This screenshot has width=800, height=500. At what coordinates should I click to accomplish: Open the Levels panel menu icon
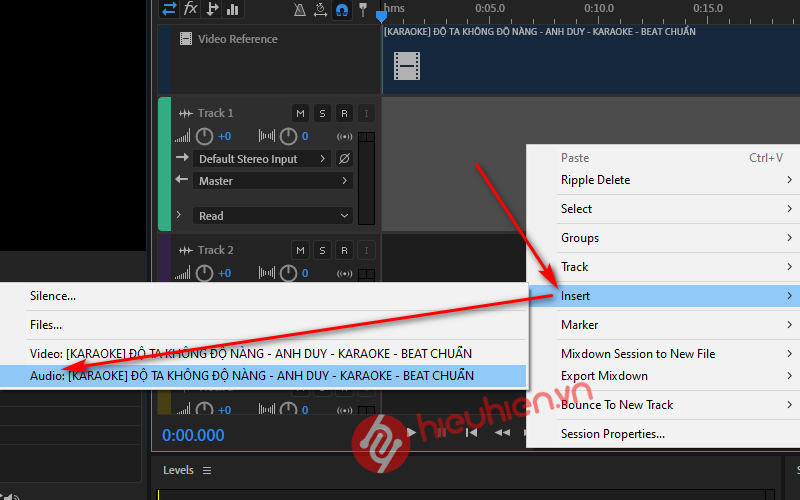[207, 470]
